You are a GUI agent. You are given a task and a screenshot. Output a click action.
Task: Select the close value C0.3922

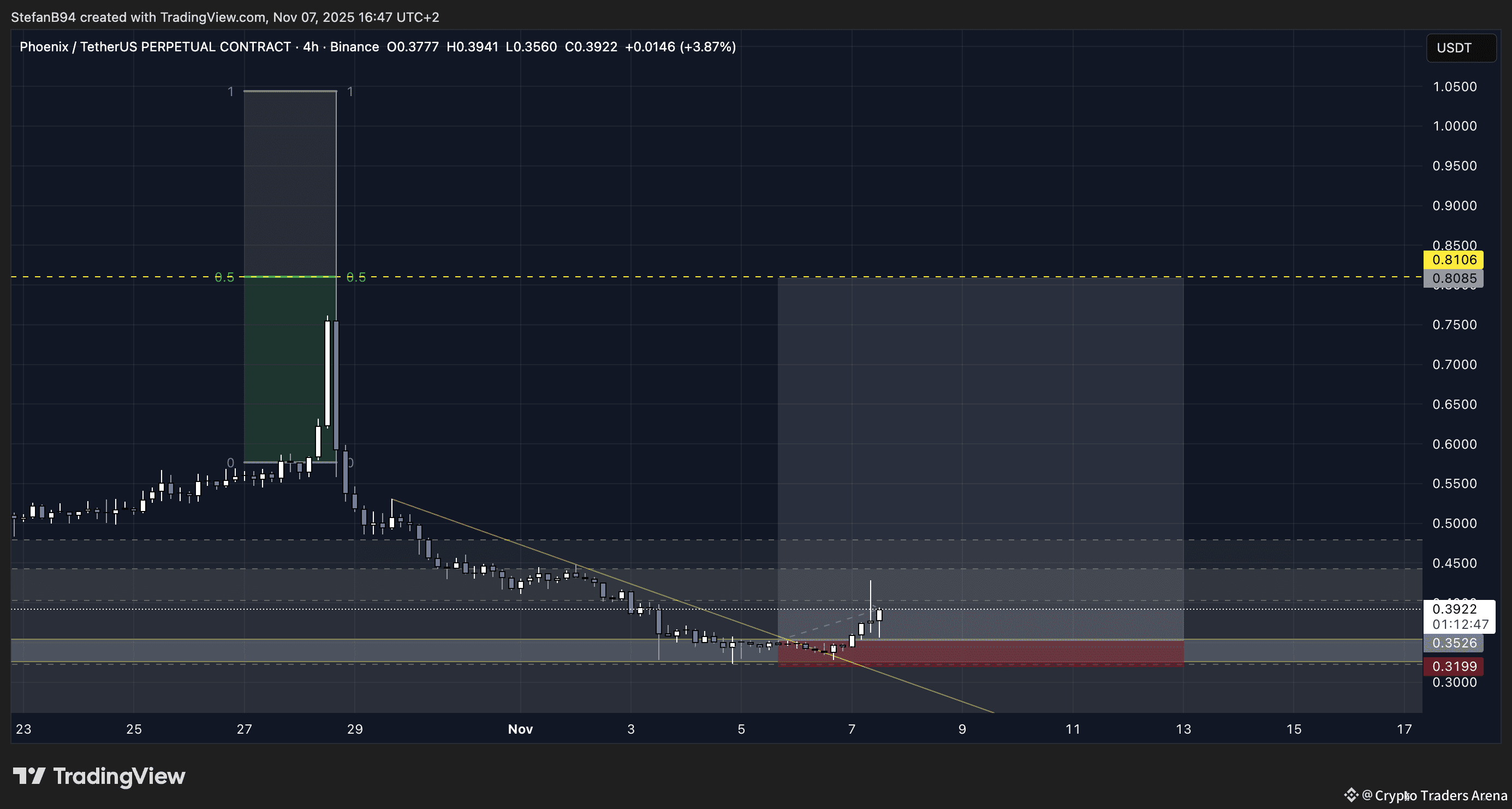(x=591, y=47)
